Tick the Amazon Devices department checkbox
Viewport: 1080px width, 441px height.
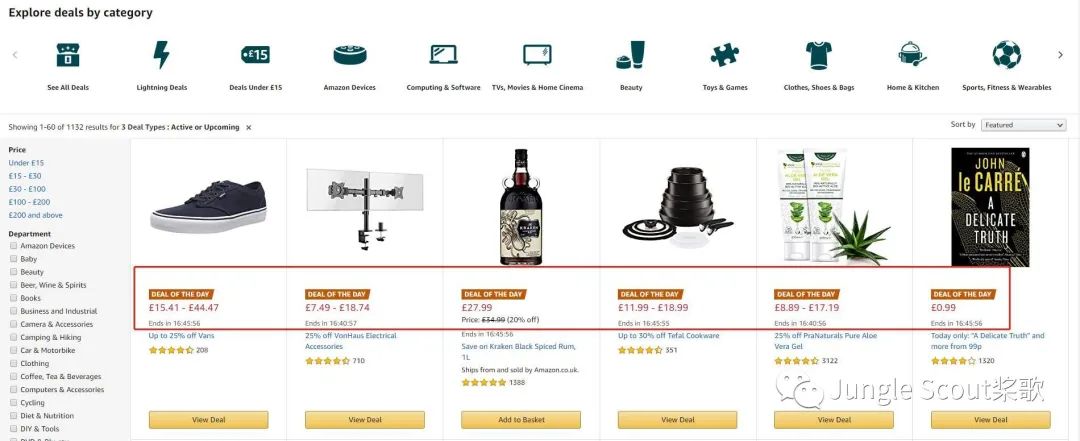[x=13, y=246]
